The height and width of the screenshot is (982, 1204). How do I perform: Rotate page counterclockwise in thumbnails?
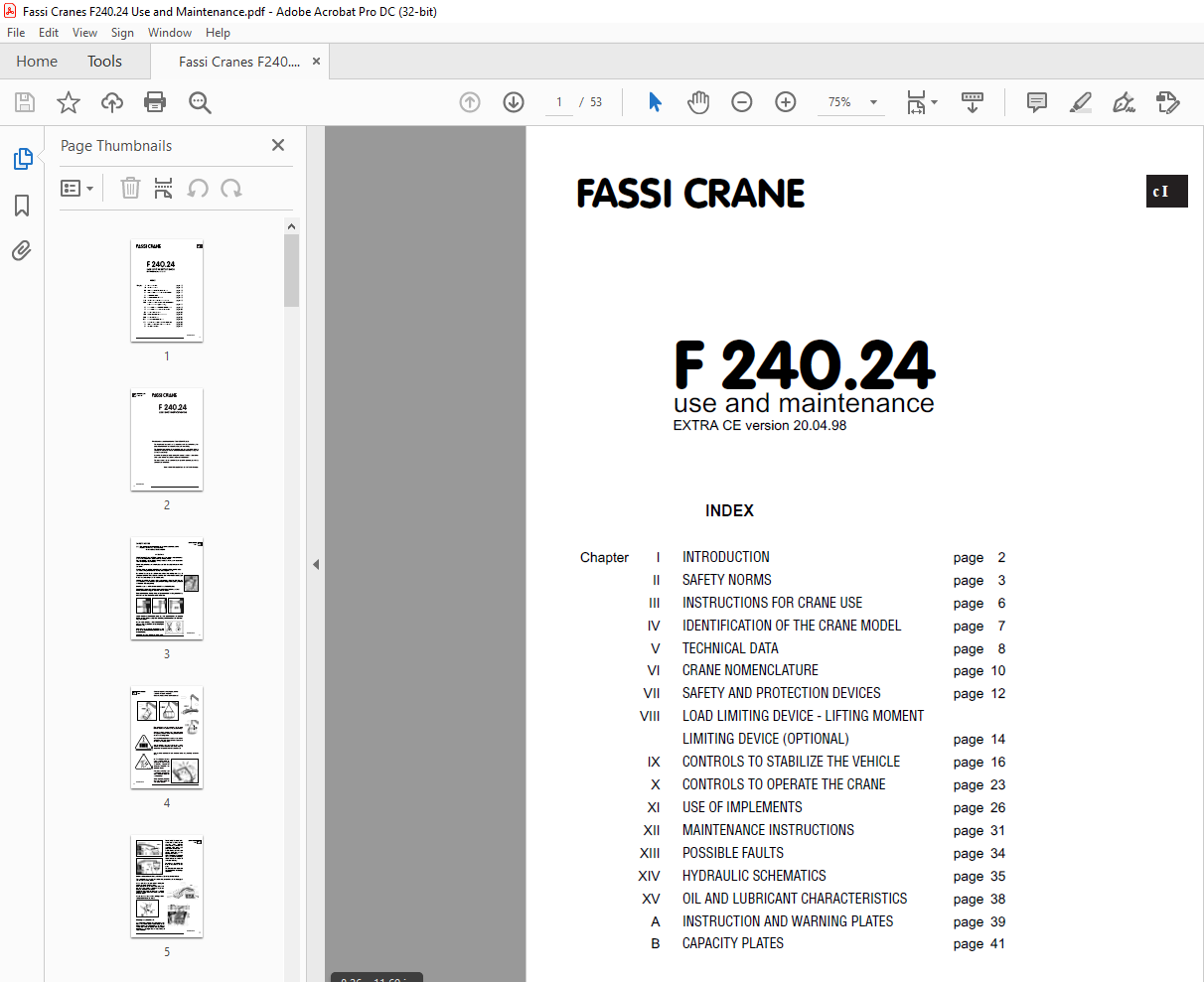pyautogui.click(x=198, y=188)
